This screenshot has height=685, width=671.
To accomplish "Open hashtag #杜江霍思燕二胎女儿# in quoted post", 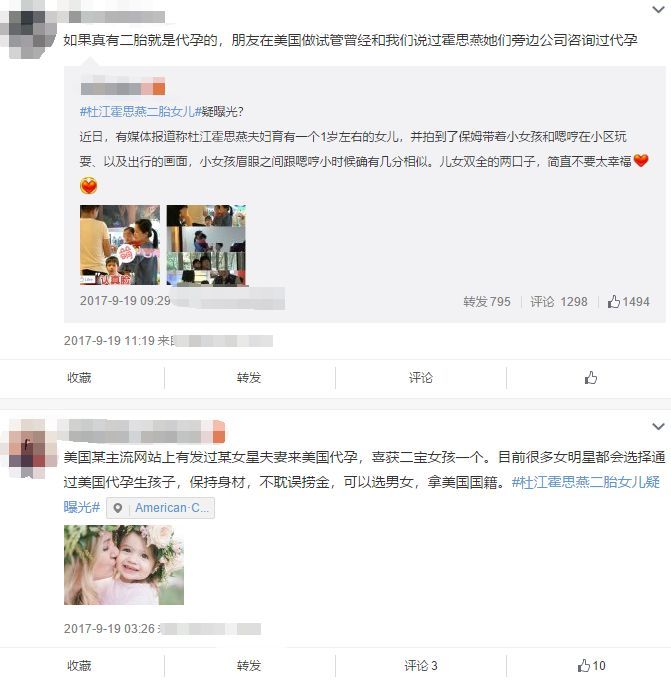I will pyautogui.click(x=140, y=111).
